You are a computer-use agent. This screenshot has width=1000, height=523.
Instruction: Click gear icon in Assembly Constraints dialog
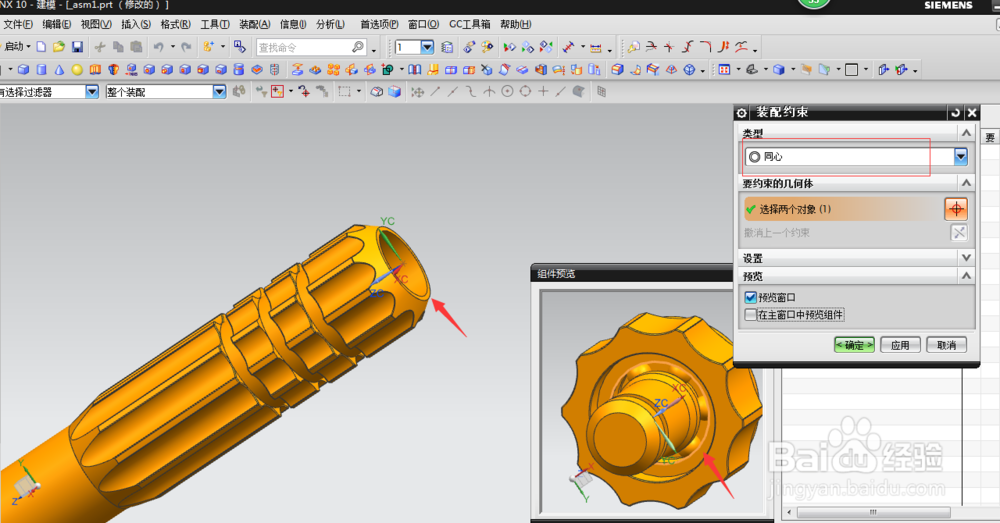click(741, 113)
